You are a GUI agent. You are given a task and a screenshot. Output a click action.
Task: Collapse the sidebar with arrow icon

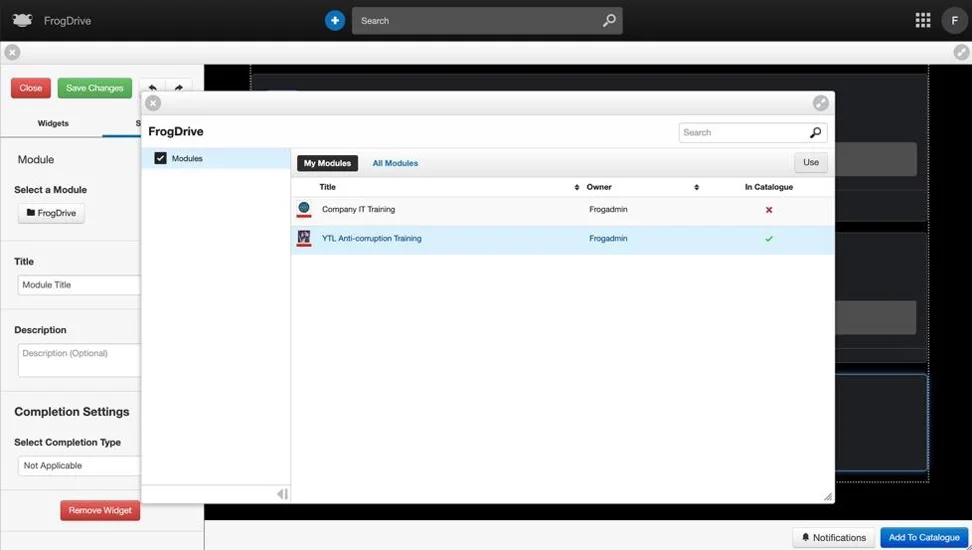point(282,494)
